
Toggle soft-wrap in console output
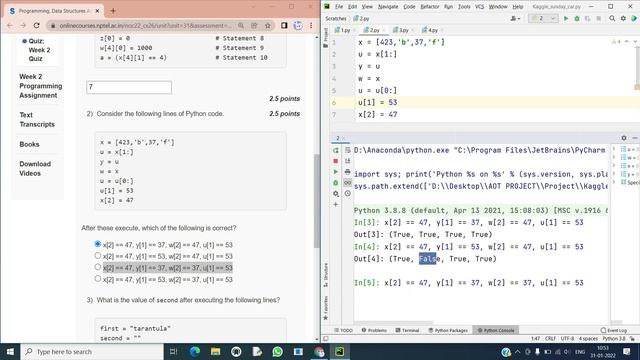coord(347,150)
